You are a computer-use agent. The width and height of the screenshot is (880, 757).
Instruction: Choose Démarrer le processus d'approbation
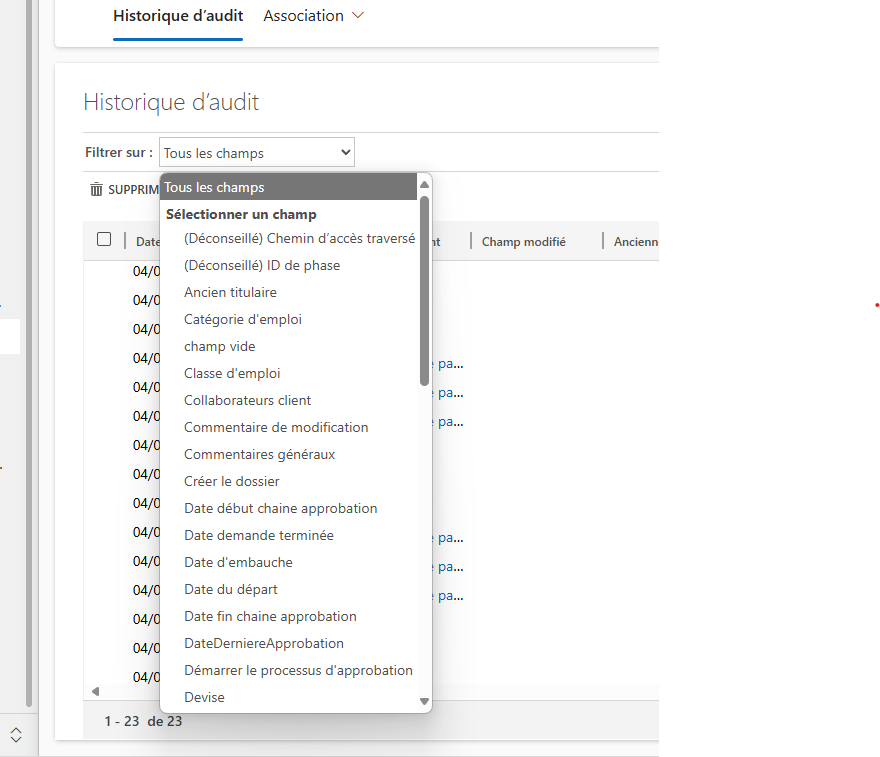pyautogui.click(x=298, y=670)
